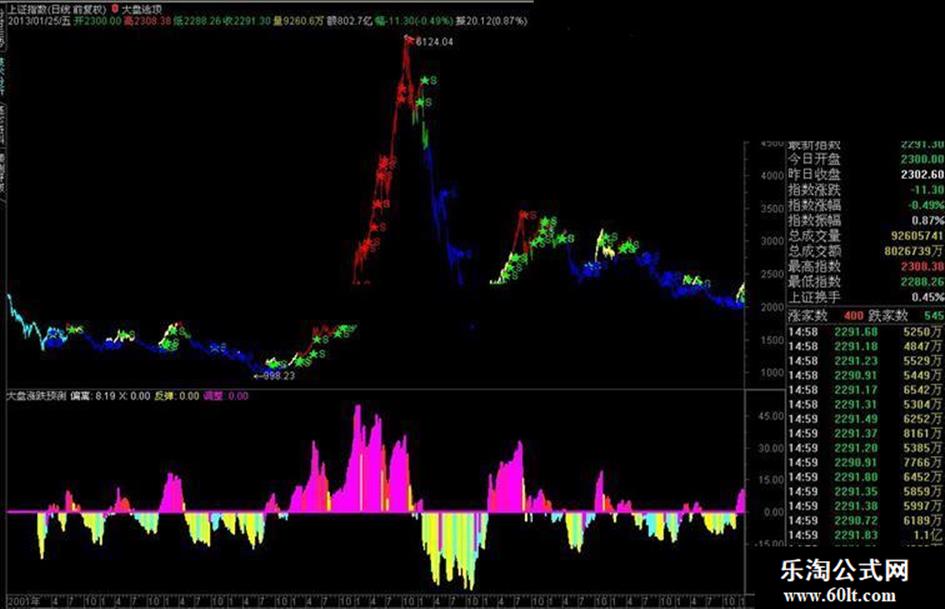Click the 大盘涨跌预测 sub-indicator name
This screenshot has width=945, height=609.
36,396
